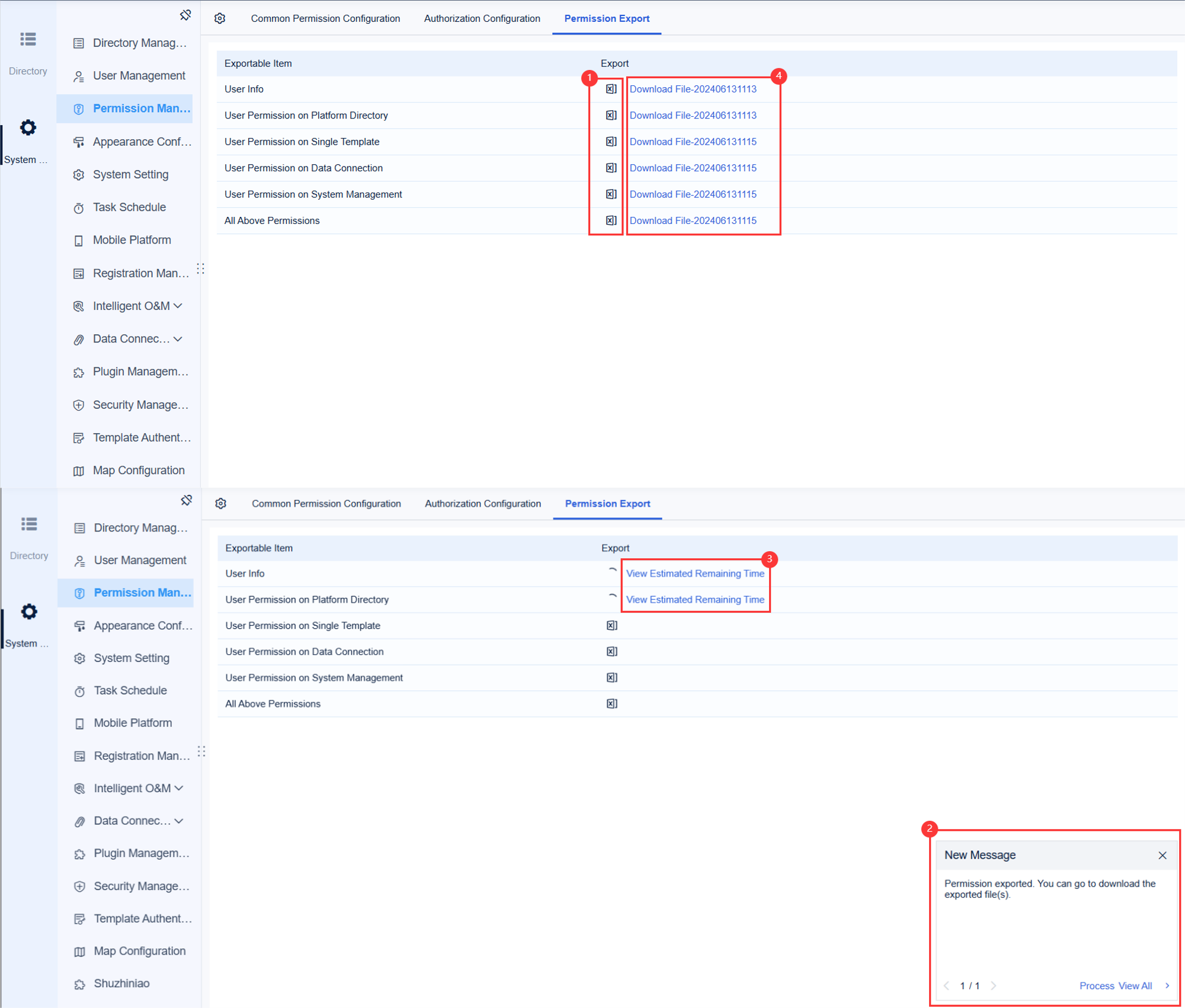The height and width of the screenshot is (1008, 1185).
Task: Open Plugin Management
Action: pos(140,372)
